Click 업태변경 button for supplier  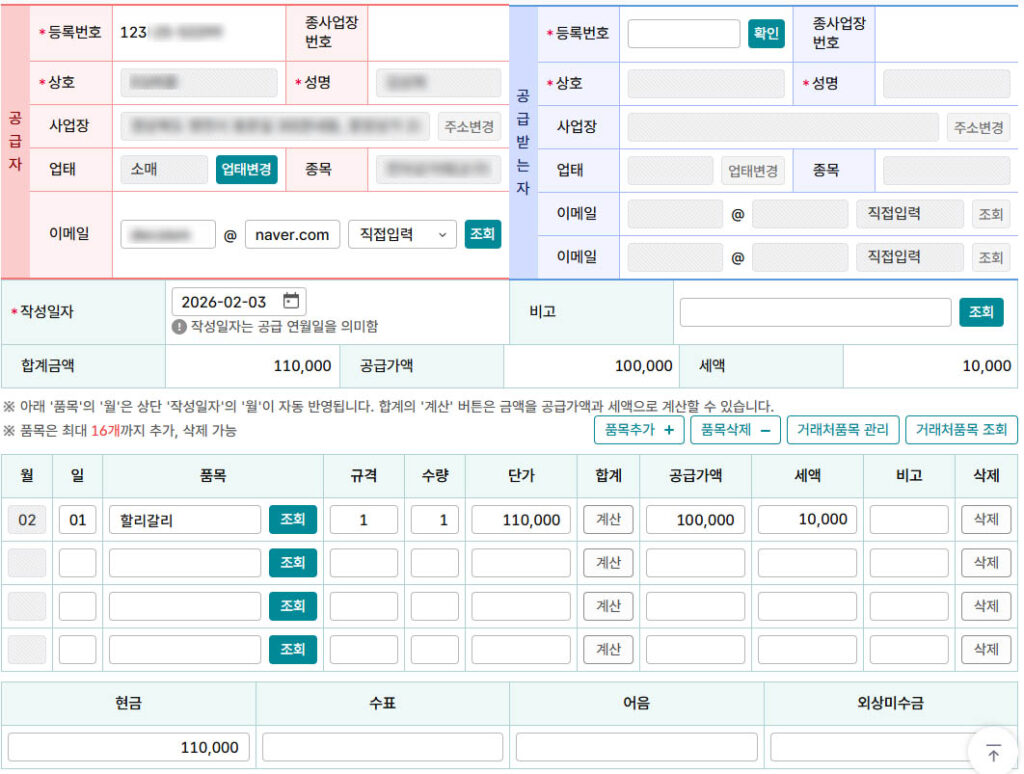click(x=246, y=170)
